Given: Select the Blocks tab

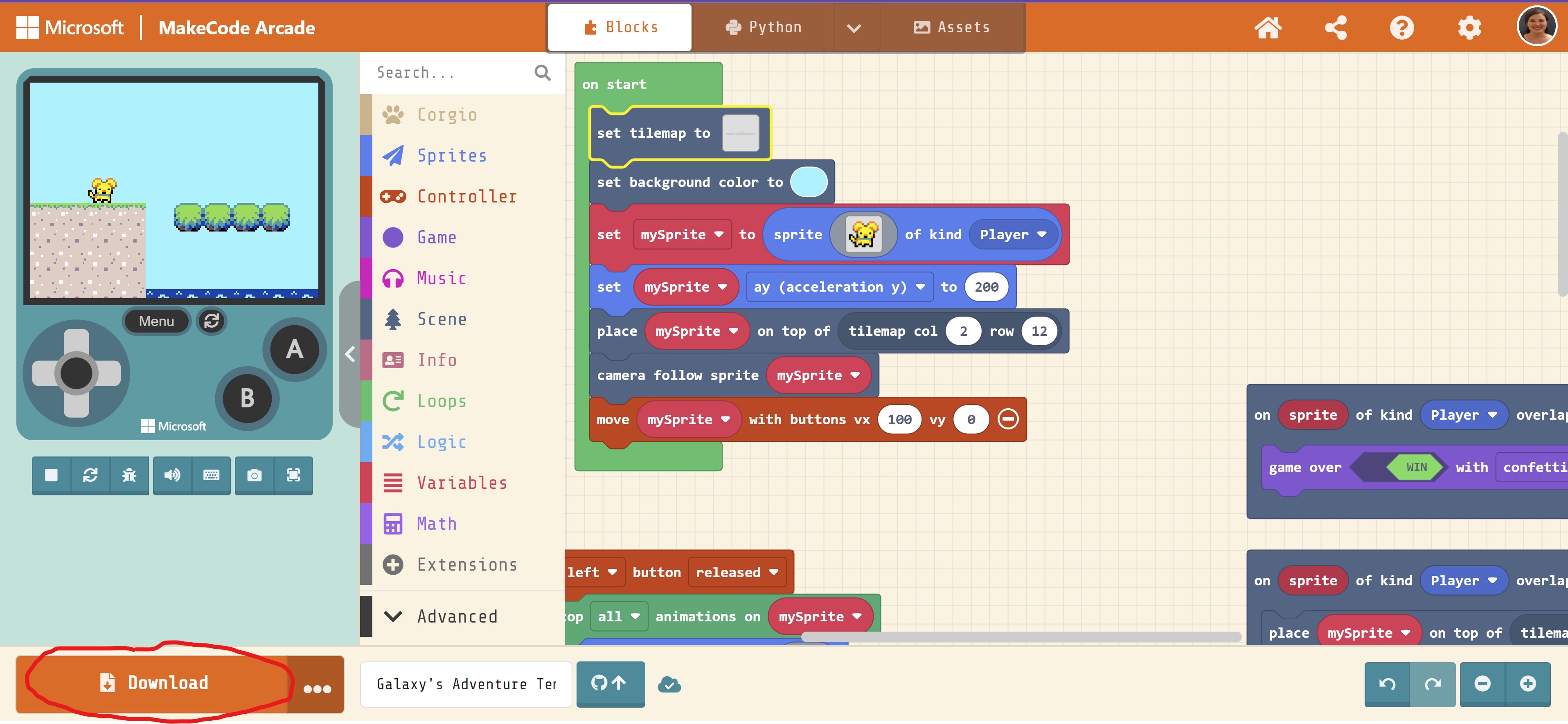Looking at the screenshot, I should 620,27.
